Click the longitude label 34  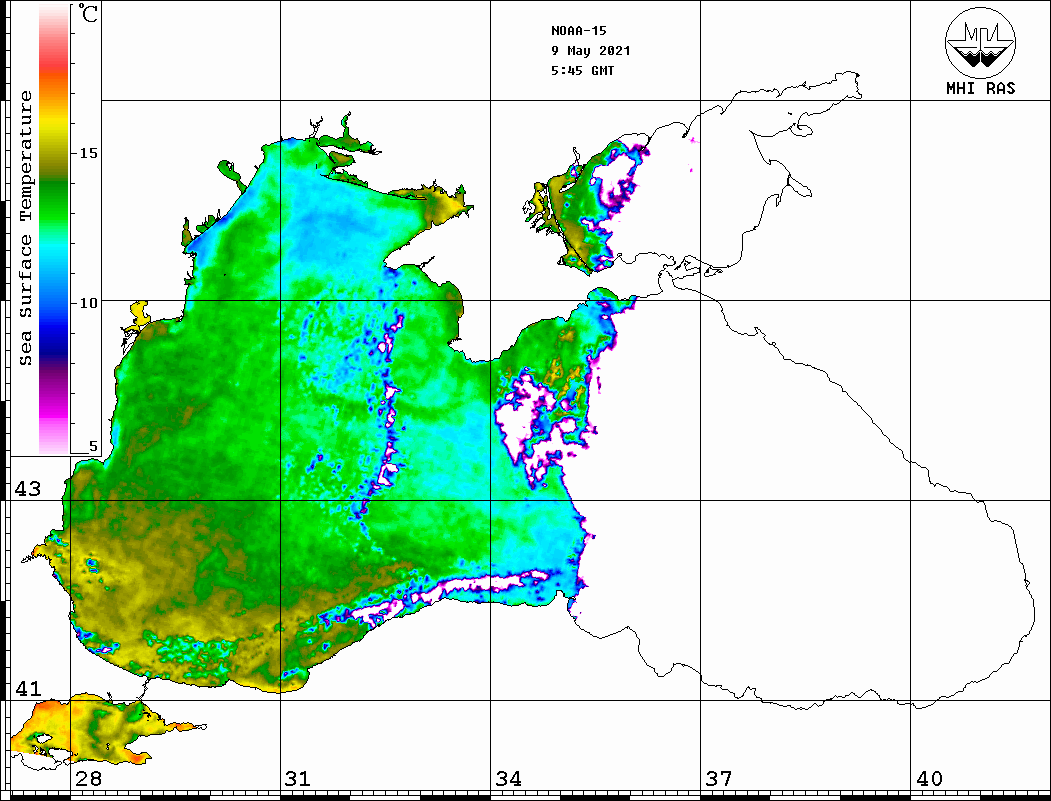pos(508,779)
